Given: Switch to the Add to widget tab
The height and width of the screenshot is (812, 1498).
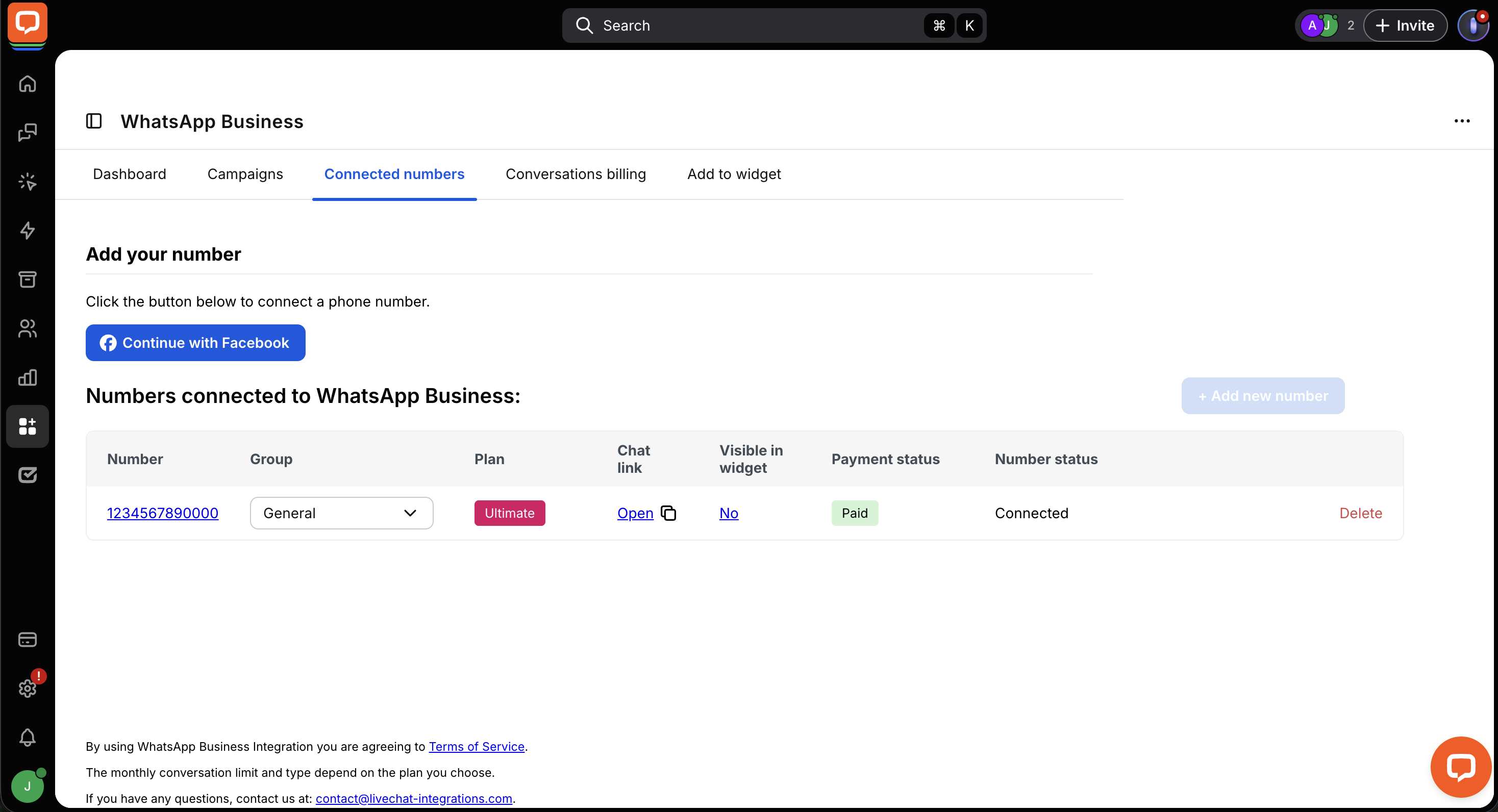Looking at the screenshot, I should (x=734, y=174).
